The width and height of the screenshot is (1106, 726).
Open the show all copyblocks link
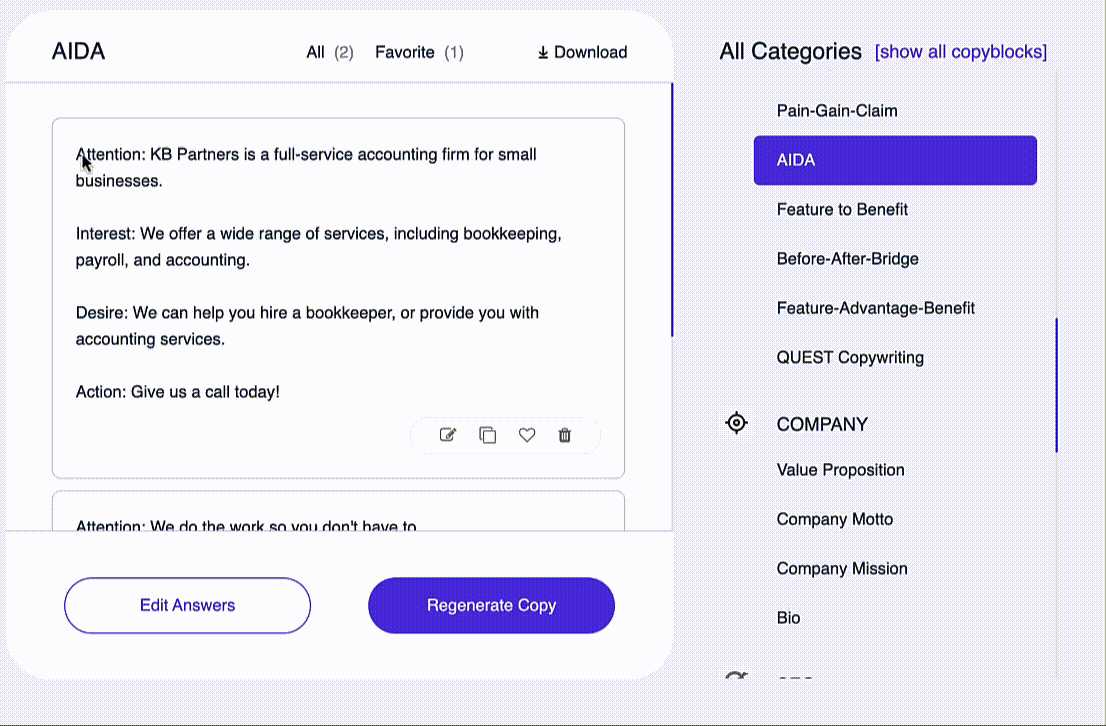961,52
